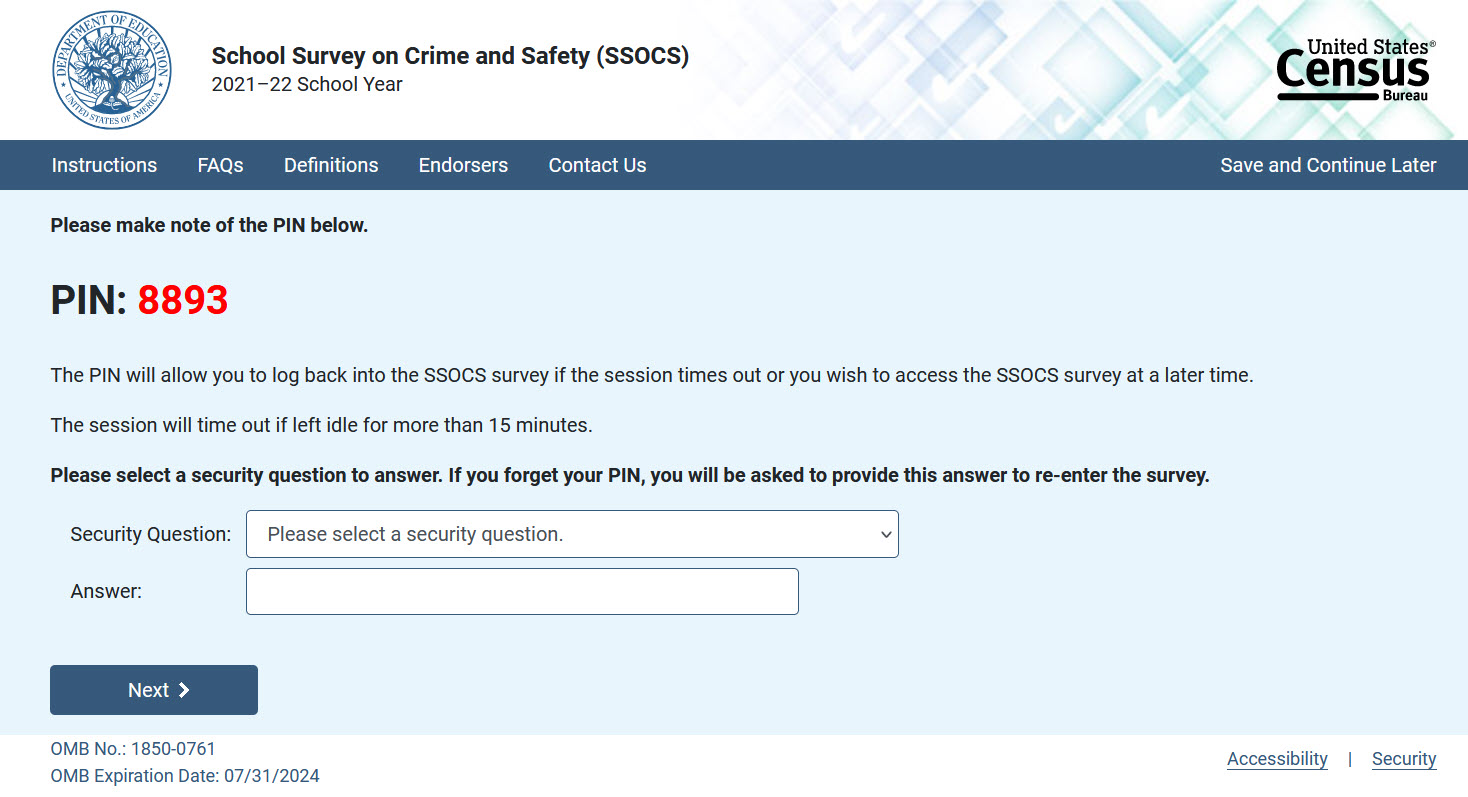This screenshot has height=797, width=1468.
Task: Click Save and Continue Later
Action: [x=1328, y=165]
